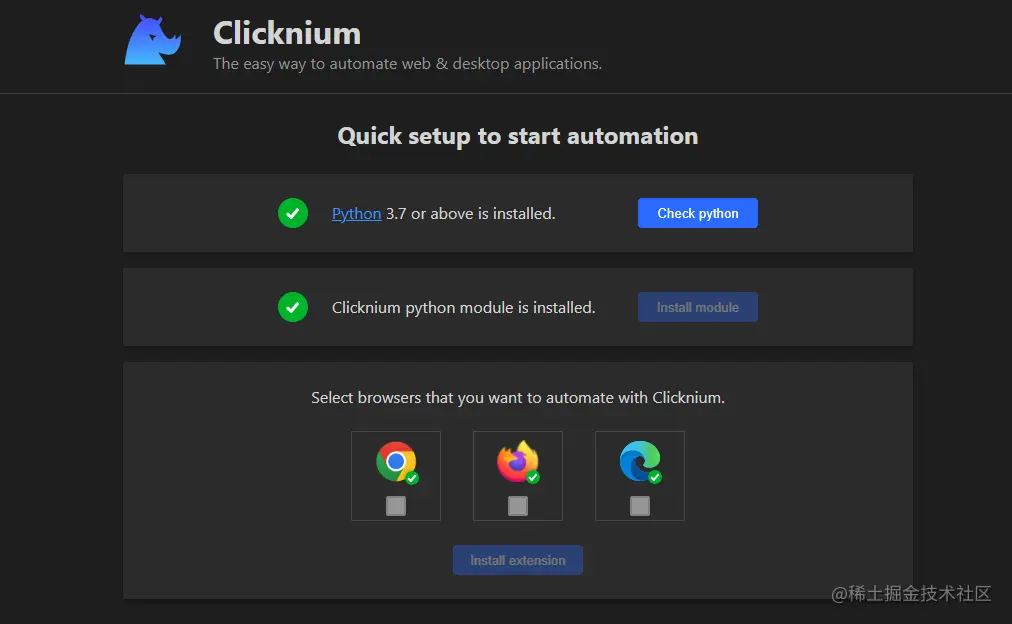The width and height of the screenshot is (1012, 624).
Task: Click the Install extension button
Action: coord(517,560)
